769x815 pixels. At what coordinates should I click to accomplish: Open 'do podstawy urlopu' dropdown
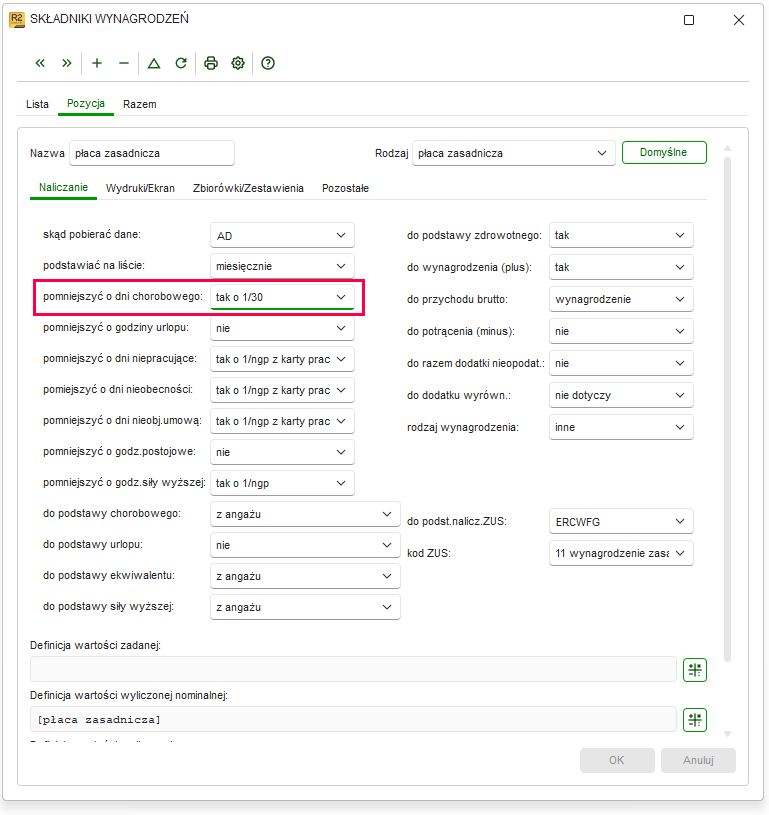(x=305, y=545)
